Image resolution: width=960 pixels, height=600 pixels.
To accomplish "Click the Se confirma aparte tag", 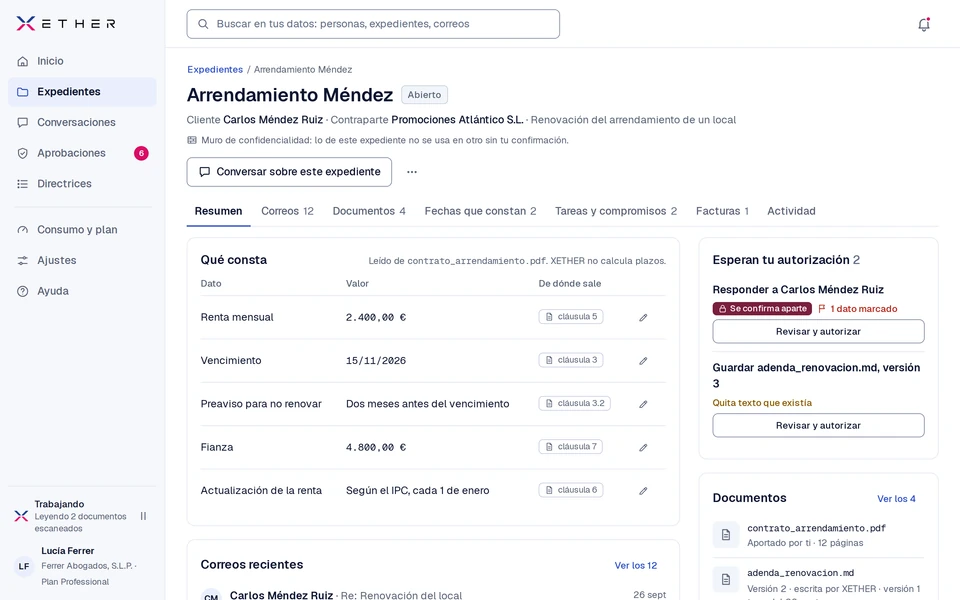I will (762, 309).
